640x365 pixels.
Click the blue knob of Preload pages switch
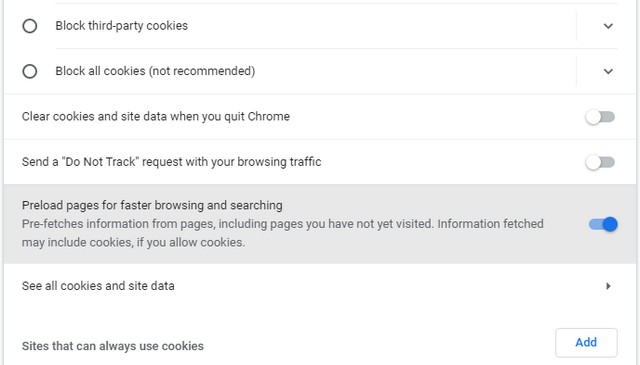click(x=610, y=224)
